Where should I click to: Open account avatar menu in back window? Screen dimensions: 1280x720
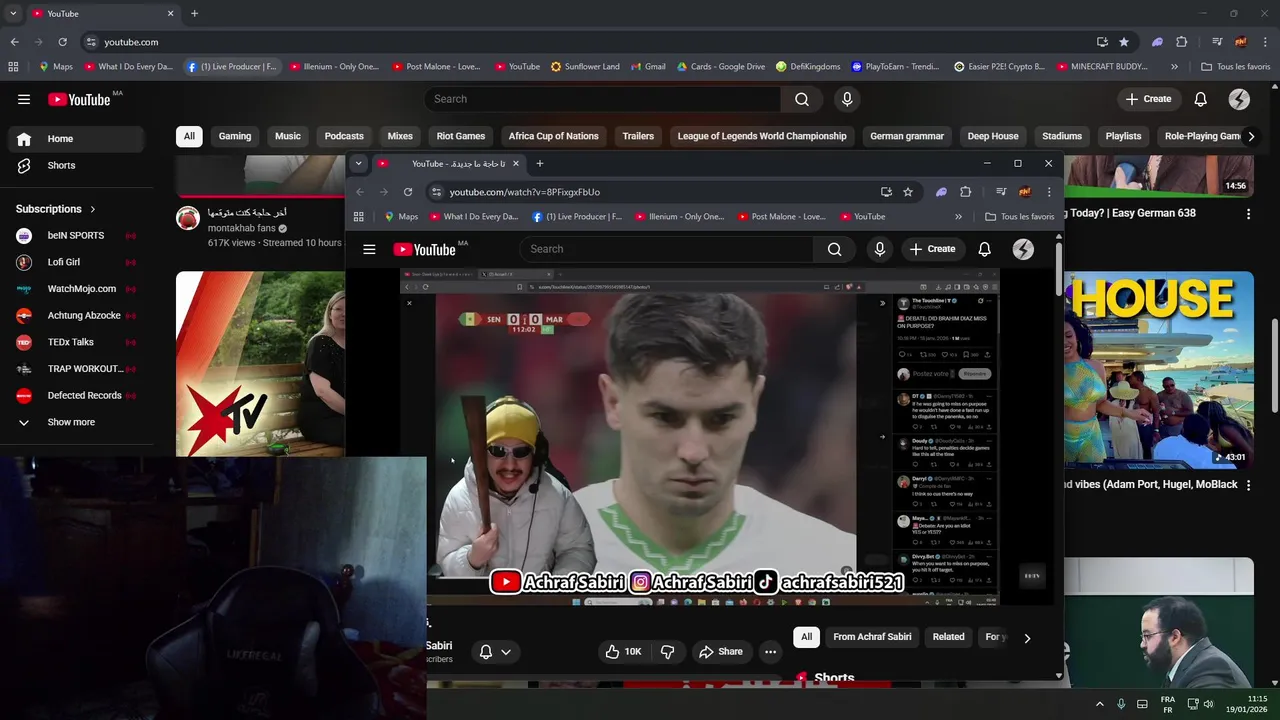[1239, 99]
